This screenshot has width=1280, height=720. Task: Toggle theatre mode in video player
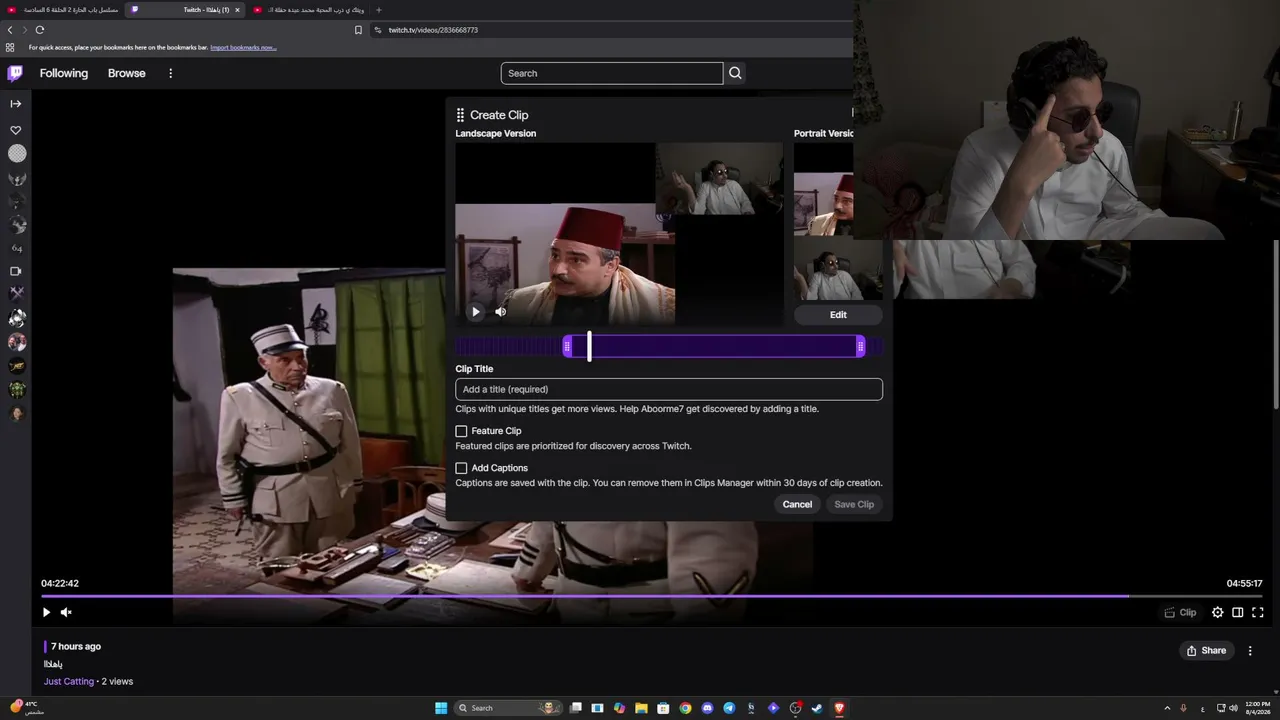1237,612
